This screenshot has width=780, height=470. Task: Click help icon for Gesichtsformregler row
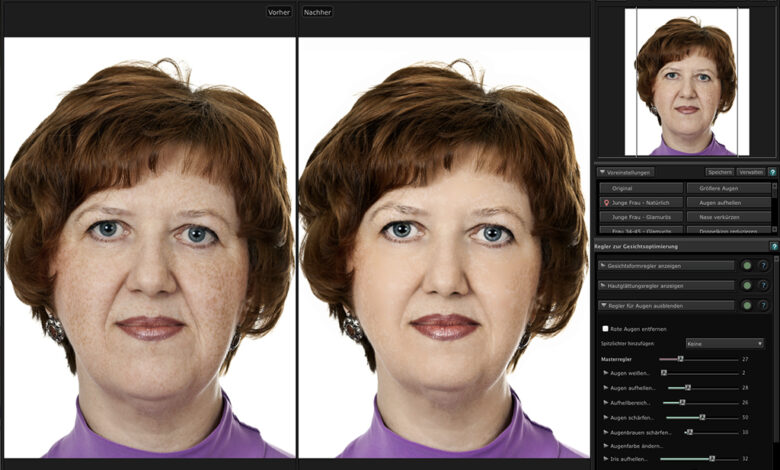coord(763,266)
